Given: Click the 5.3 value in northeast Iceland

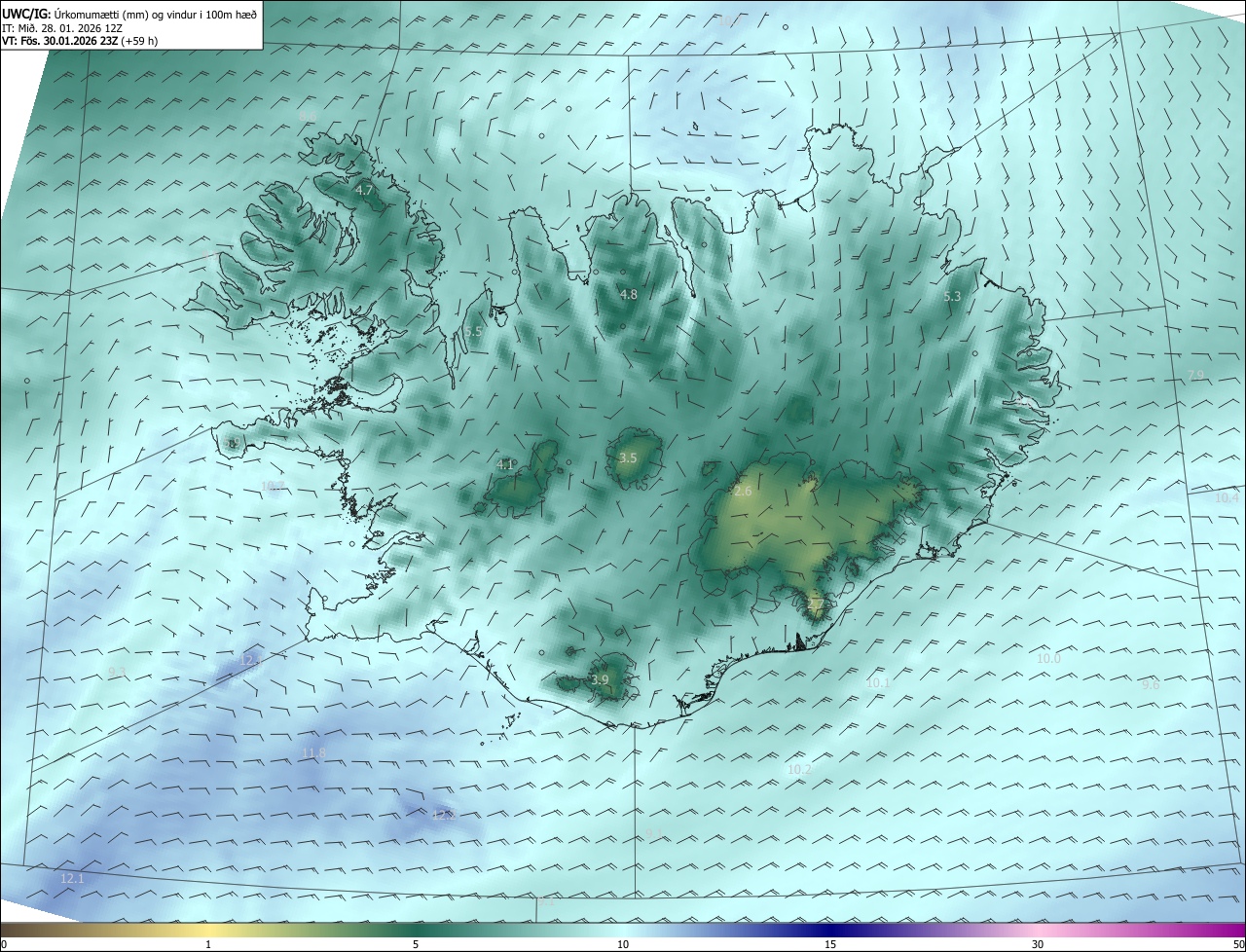Looking at the screenshot, I should 953,296.
